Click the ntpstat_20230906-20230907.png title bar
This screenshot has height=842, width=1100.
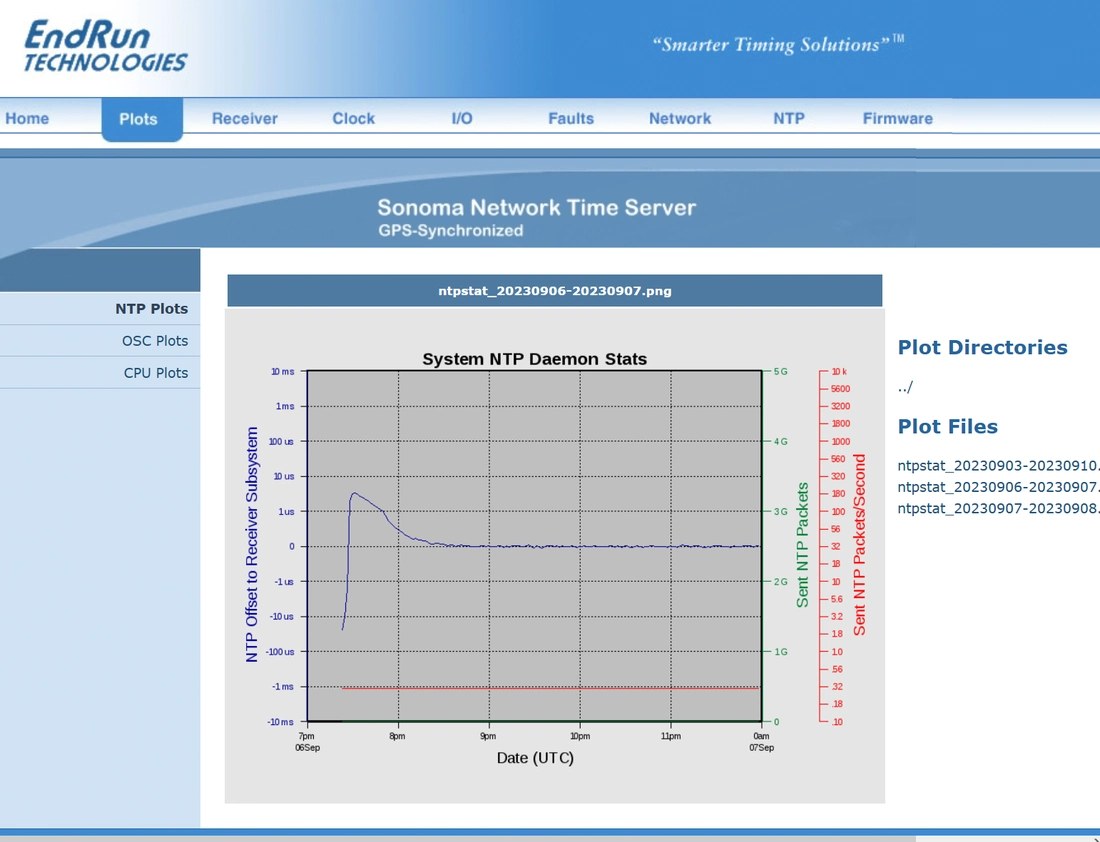click(555, 290)
